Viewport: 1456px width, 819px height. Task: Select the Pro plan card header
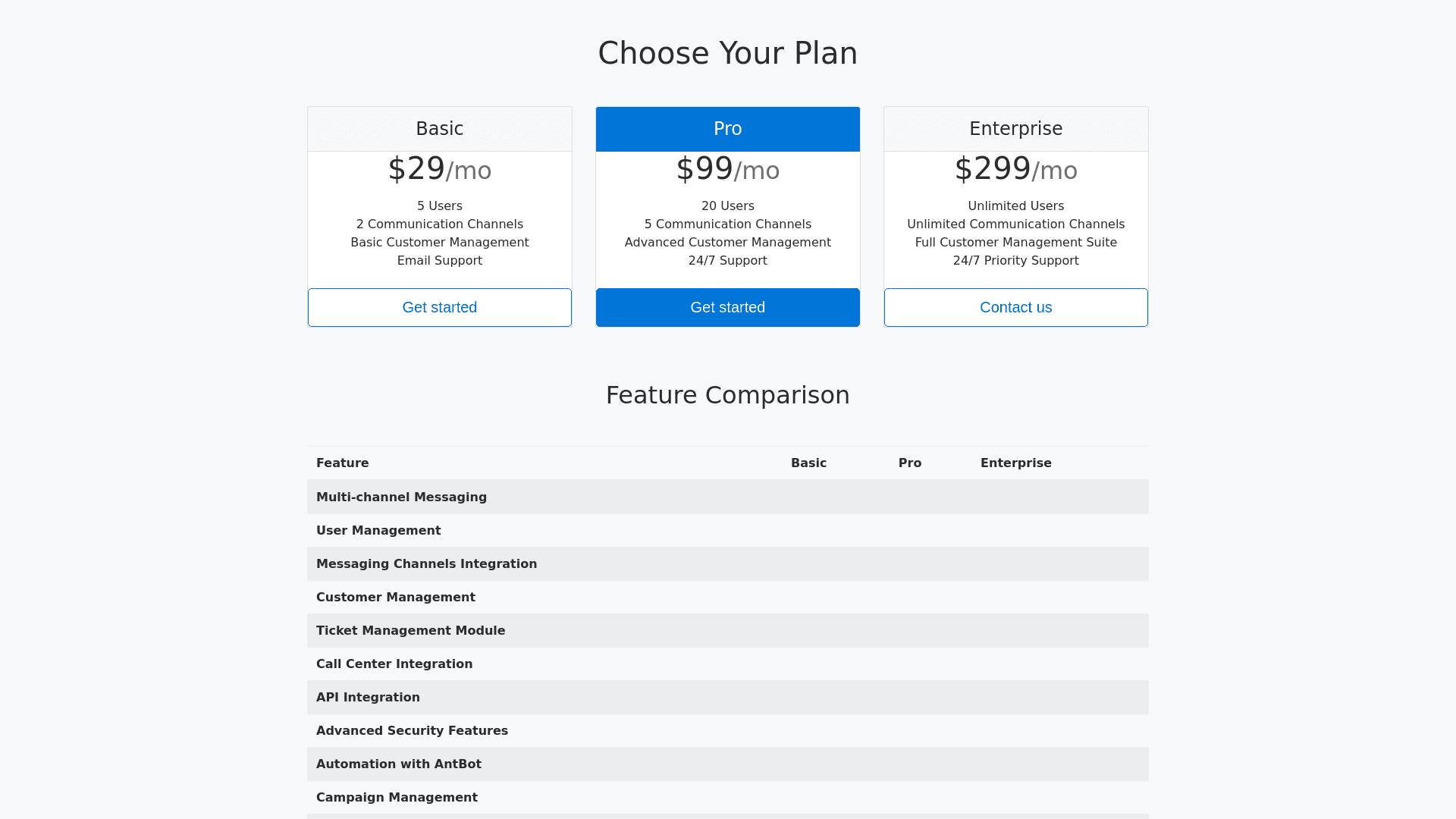(x=728, y=129)
